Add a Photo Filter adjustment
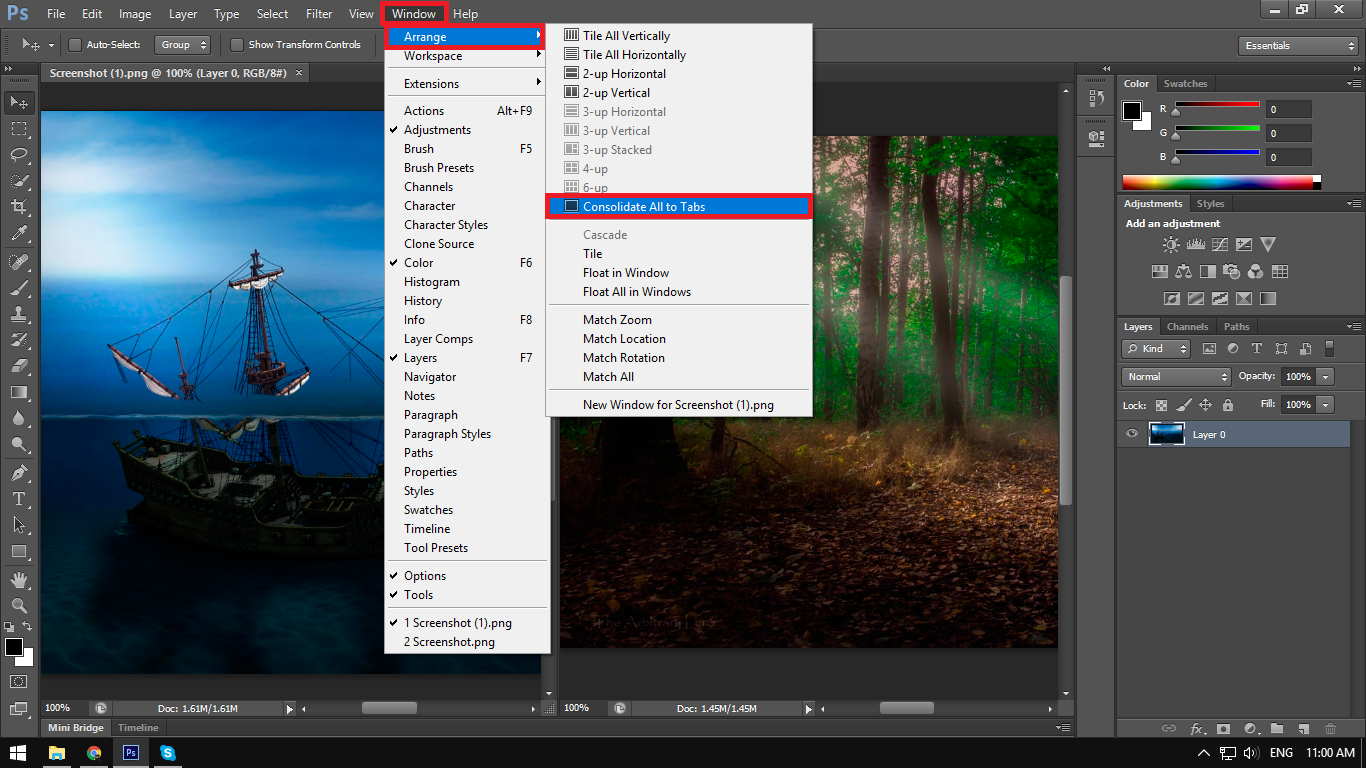 click(1232, 271)
